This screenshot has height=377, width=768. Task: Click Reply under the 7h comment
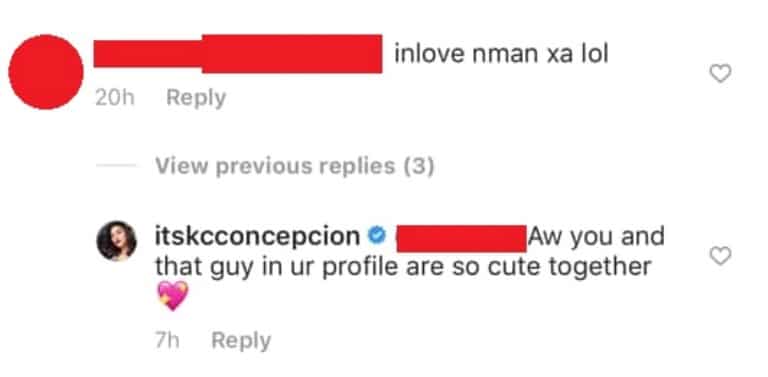pos(240,340)
